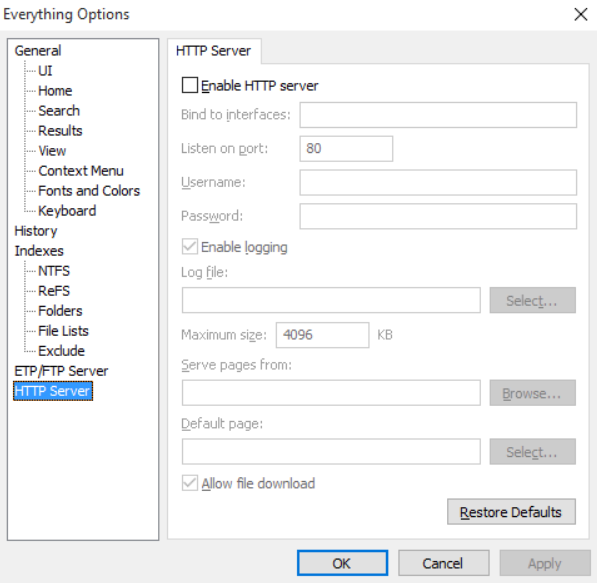Open the NTFS index settings
Image resolution: width=597 pixels, height=583 pixels.
tap(54, 271)
